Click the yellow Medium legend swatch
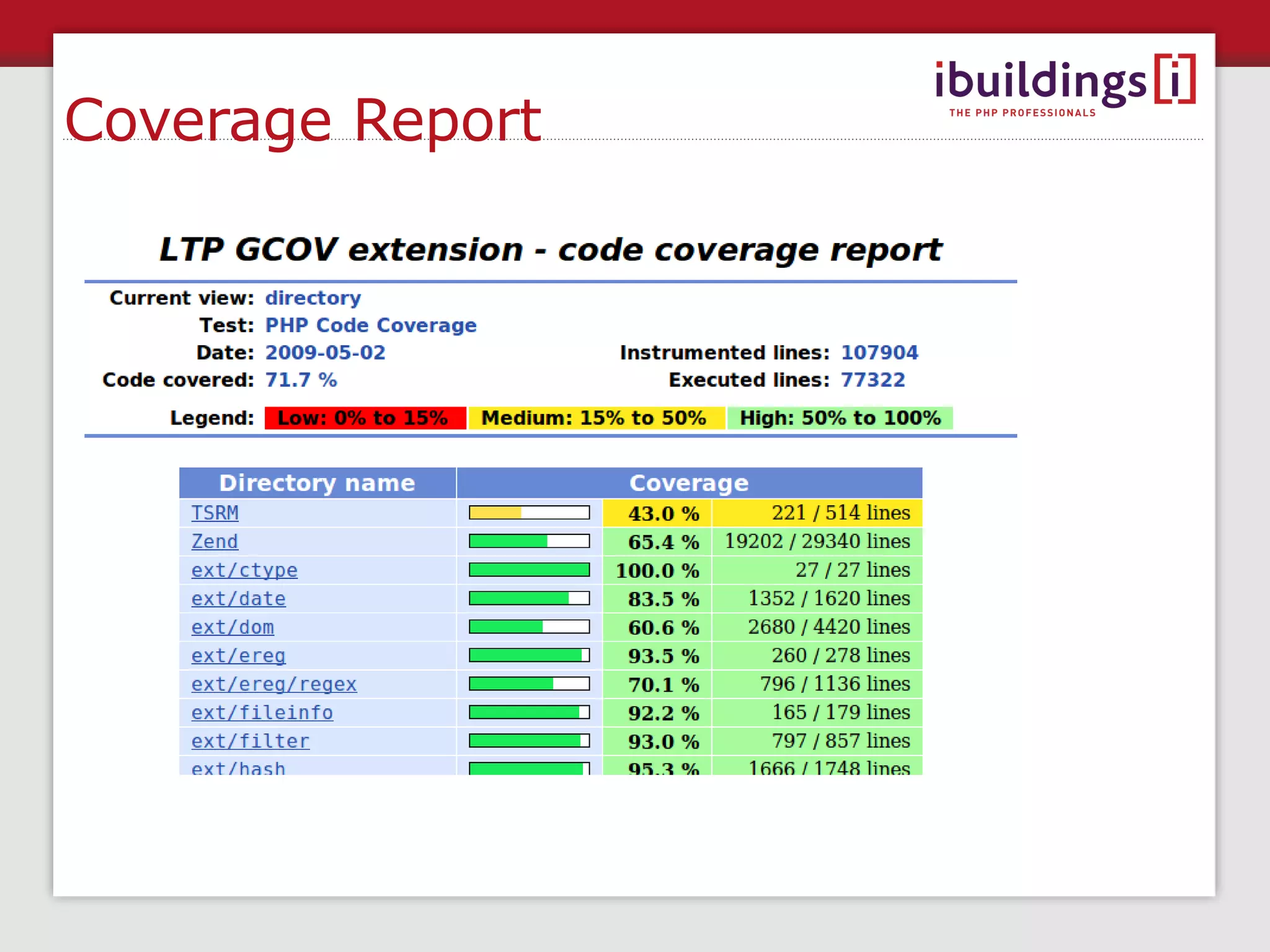 [595, 418]
